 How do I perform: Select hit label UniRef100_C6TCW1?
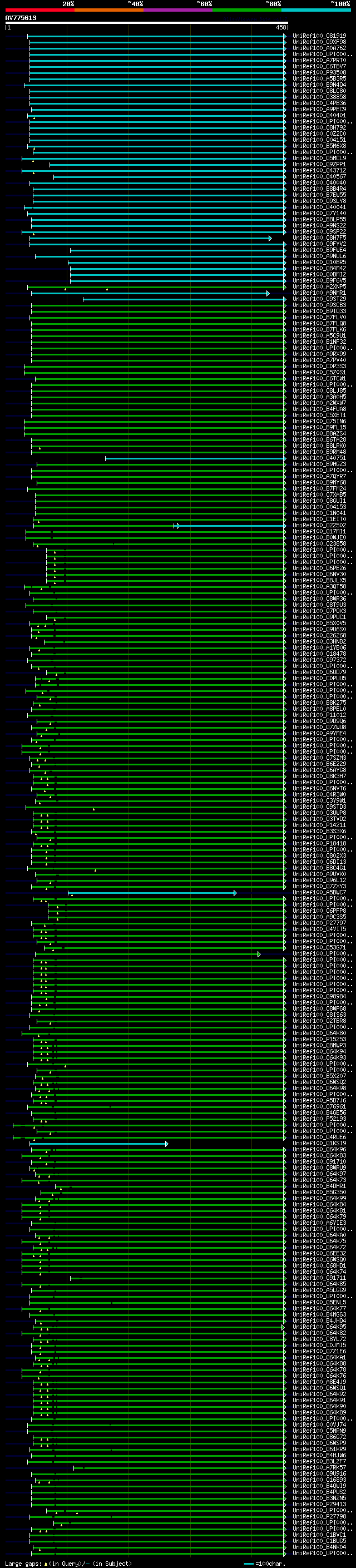coord(319,379)
